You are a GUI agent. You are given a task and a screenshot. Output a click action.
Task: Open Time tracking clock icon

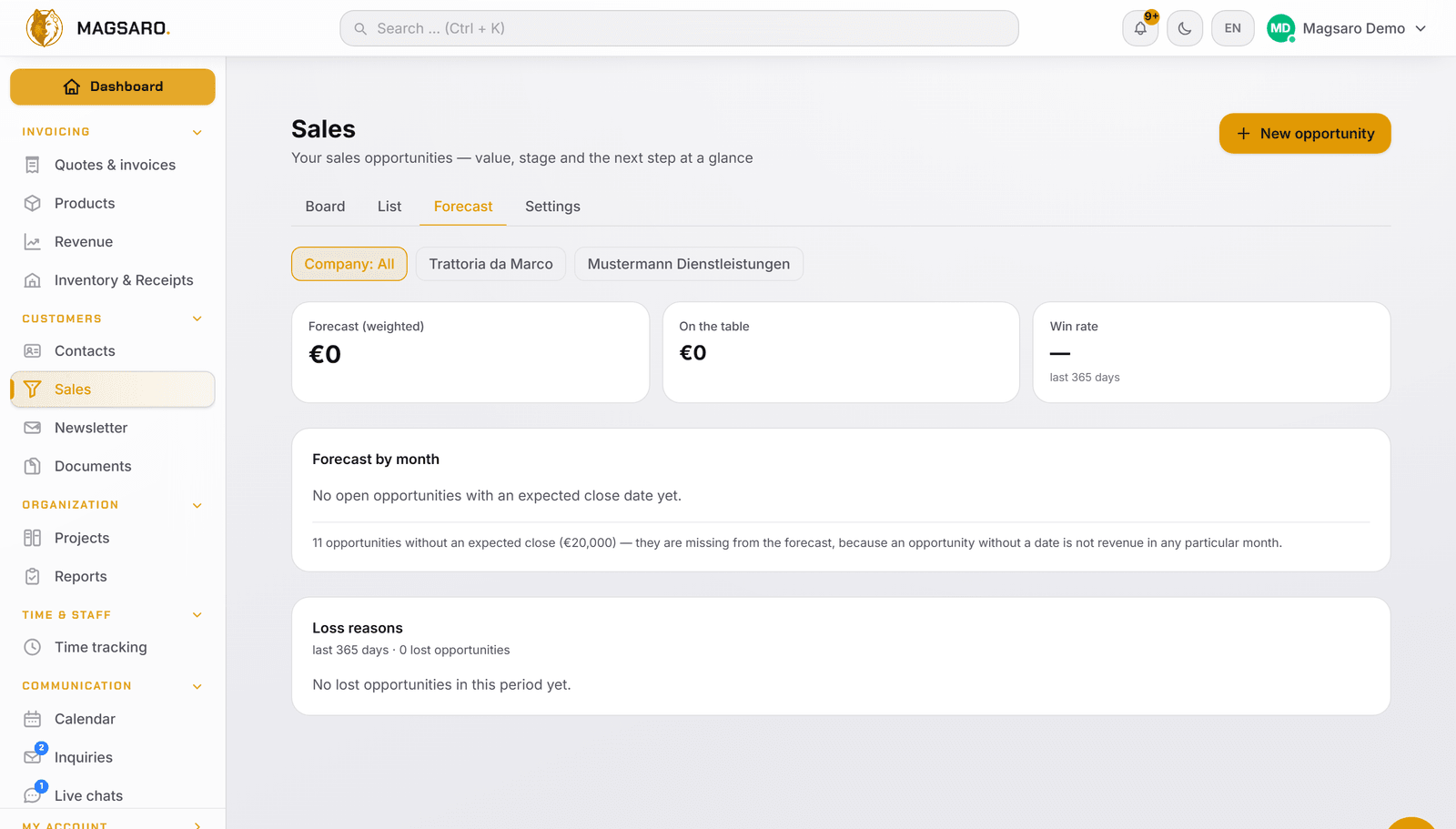(x=33, y=647)
